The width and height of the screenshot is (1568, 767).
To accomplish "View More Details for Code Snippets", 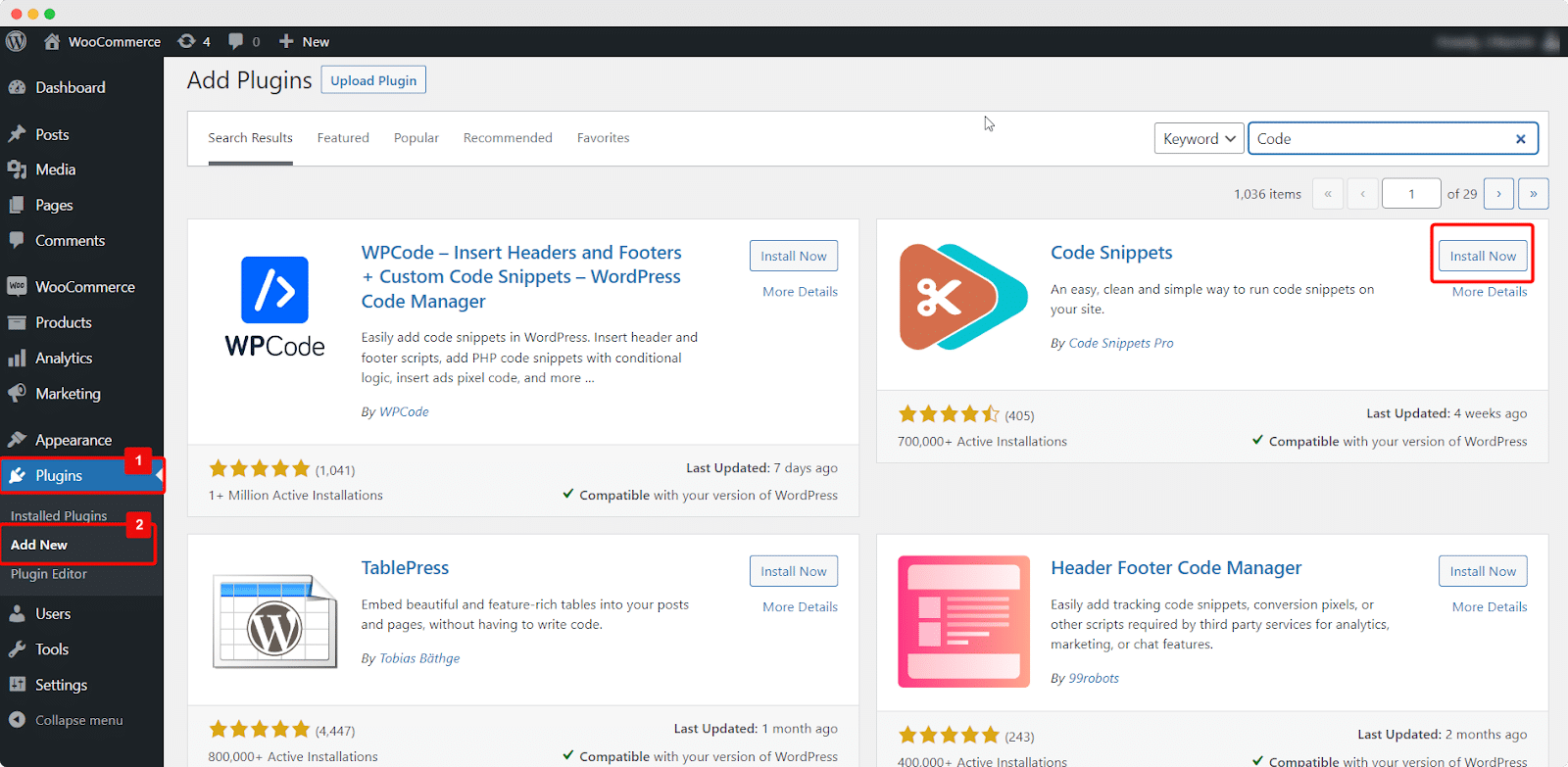I will pos(1490,292).
